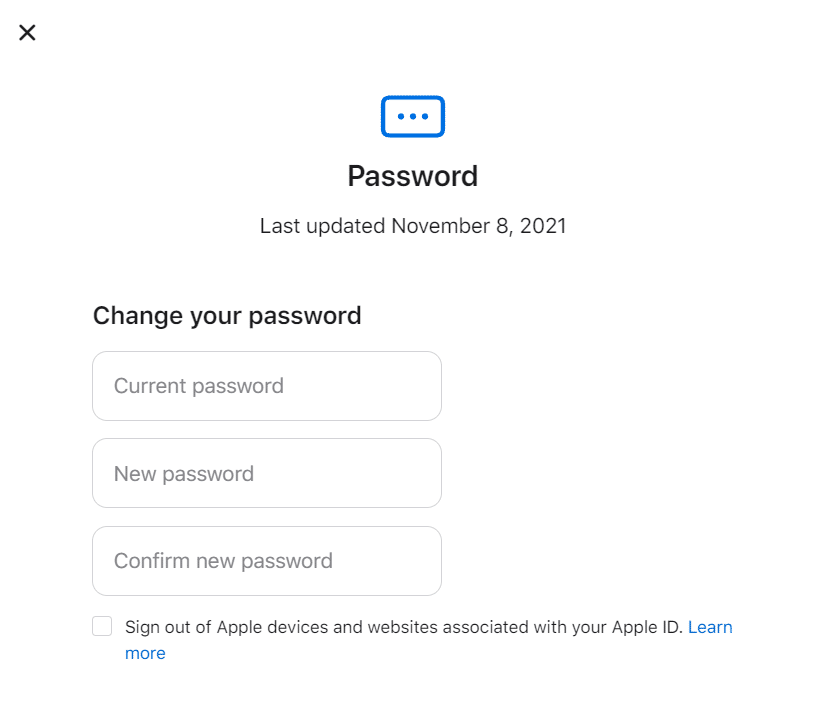
Task: Enable Sign out of Apple devices checkbox
Action: click(x=102, y=626)
